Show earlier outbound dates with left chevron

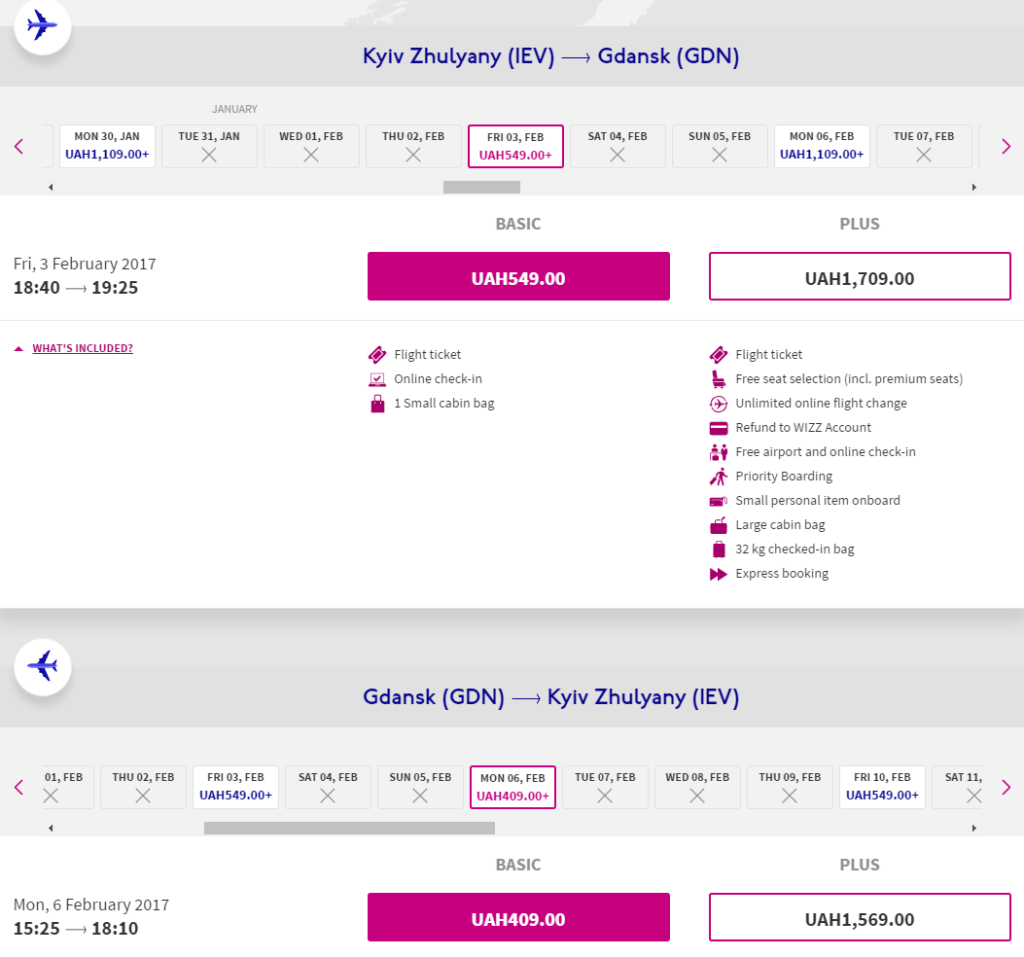point(19,146)
